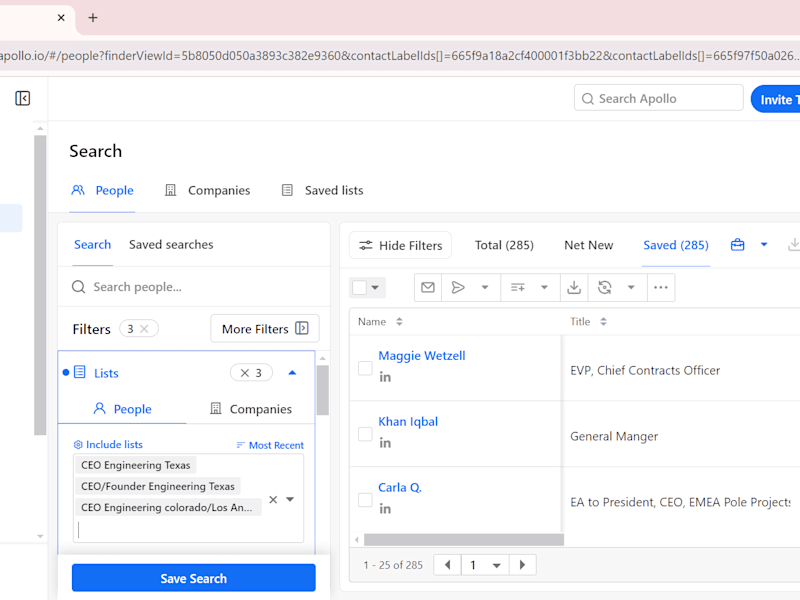Screen dimensions: 800x600
Task: Go to the next results page
Action: click(522, 565)
